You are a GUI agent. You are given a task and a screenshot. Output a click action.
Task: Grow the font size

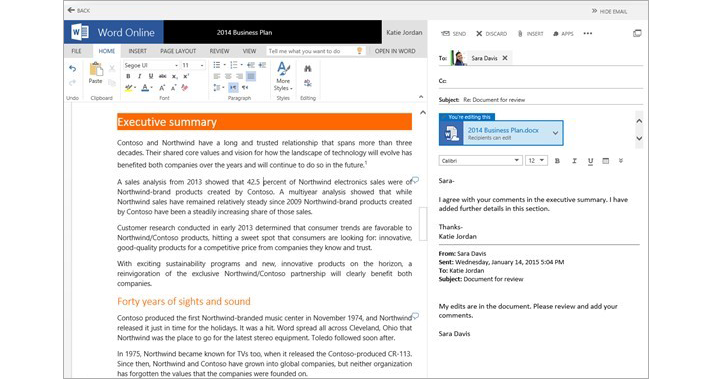click(x=162, y=88)
